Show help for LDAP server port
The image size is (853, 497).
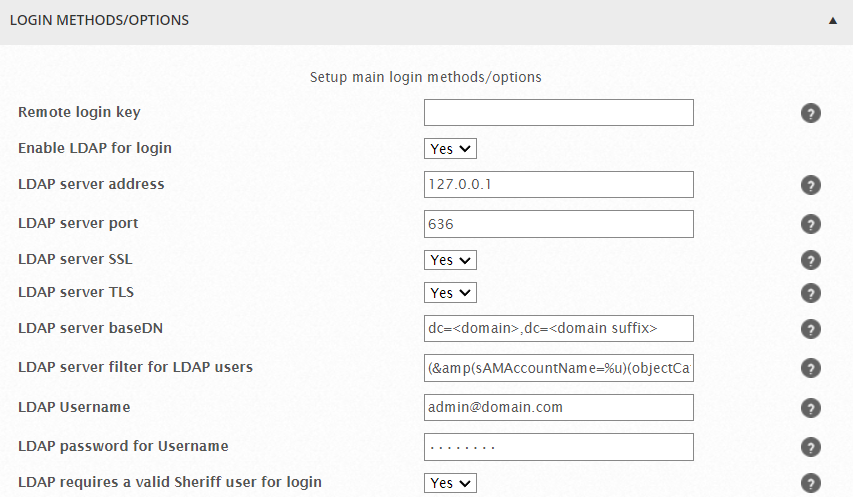pos(811,224)
